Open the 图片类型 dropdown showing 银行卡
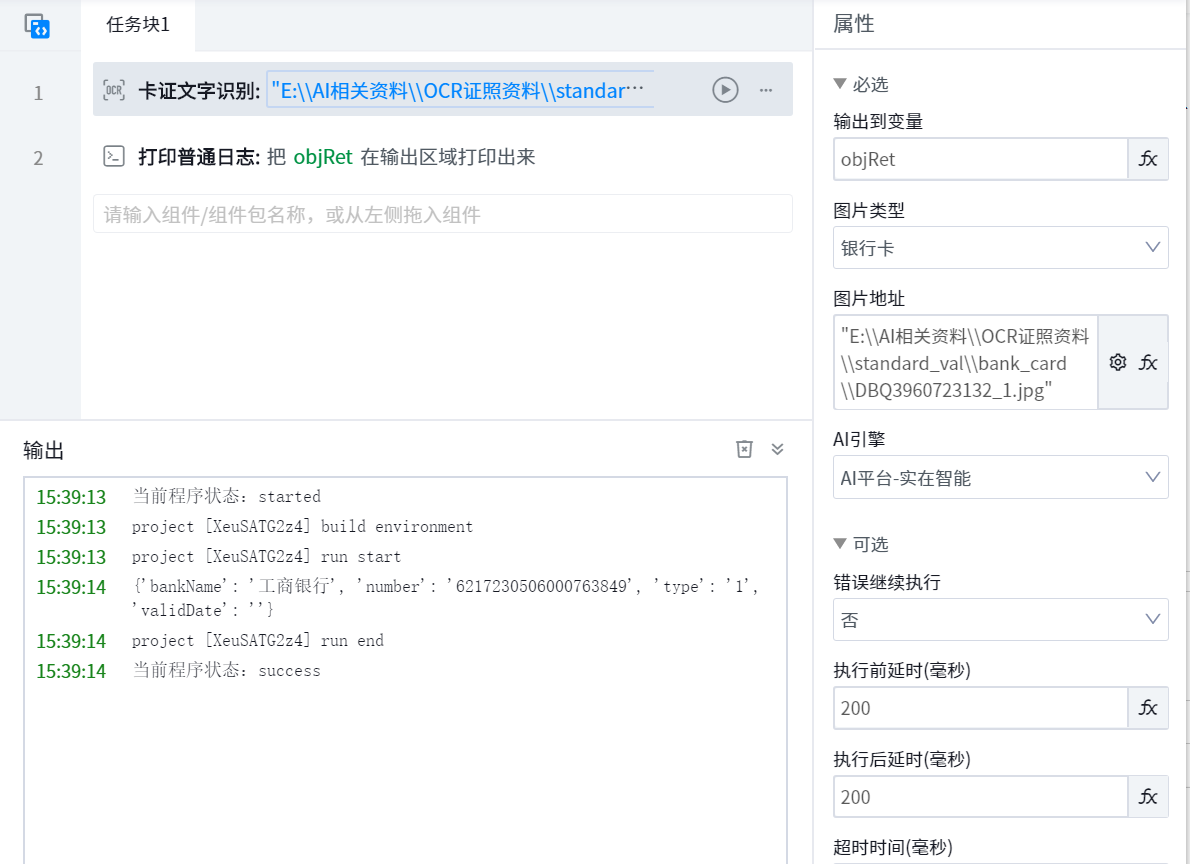Viewport: 1190px width, 864px height. pos(1000,248)
